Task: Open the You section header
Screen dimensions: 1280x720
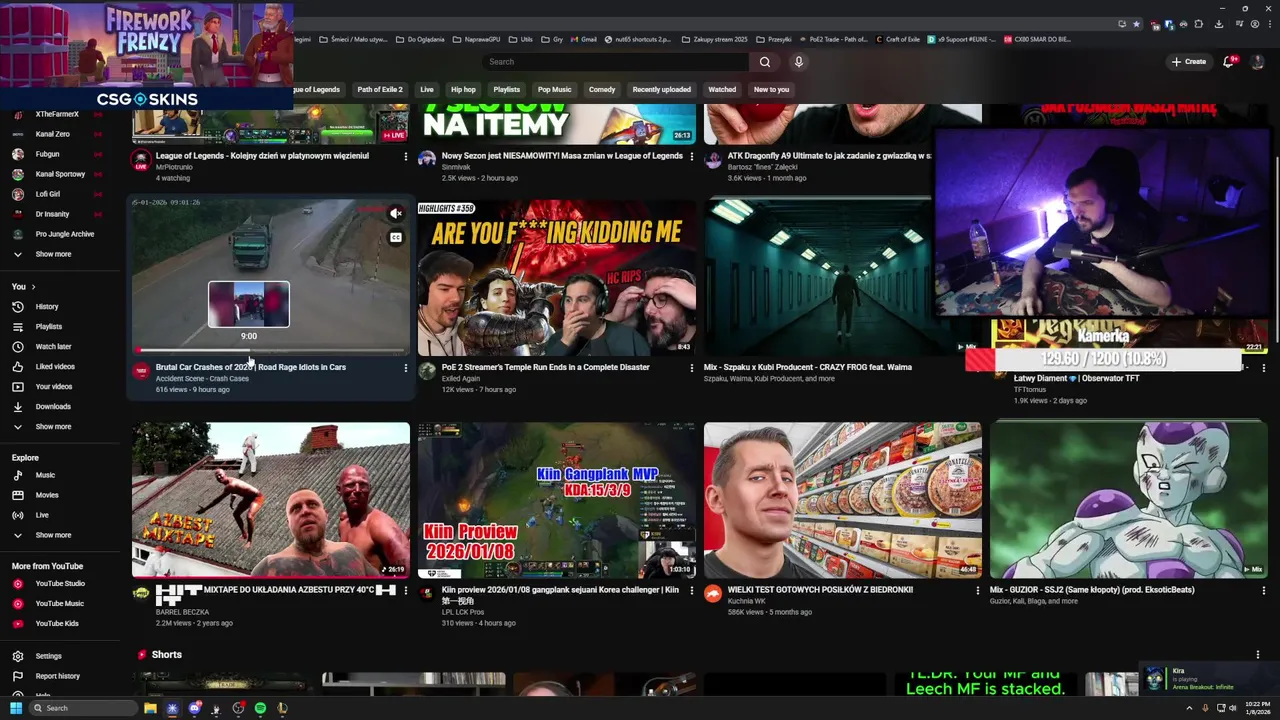Action: [24, 287]
